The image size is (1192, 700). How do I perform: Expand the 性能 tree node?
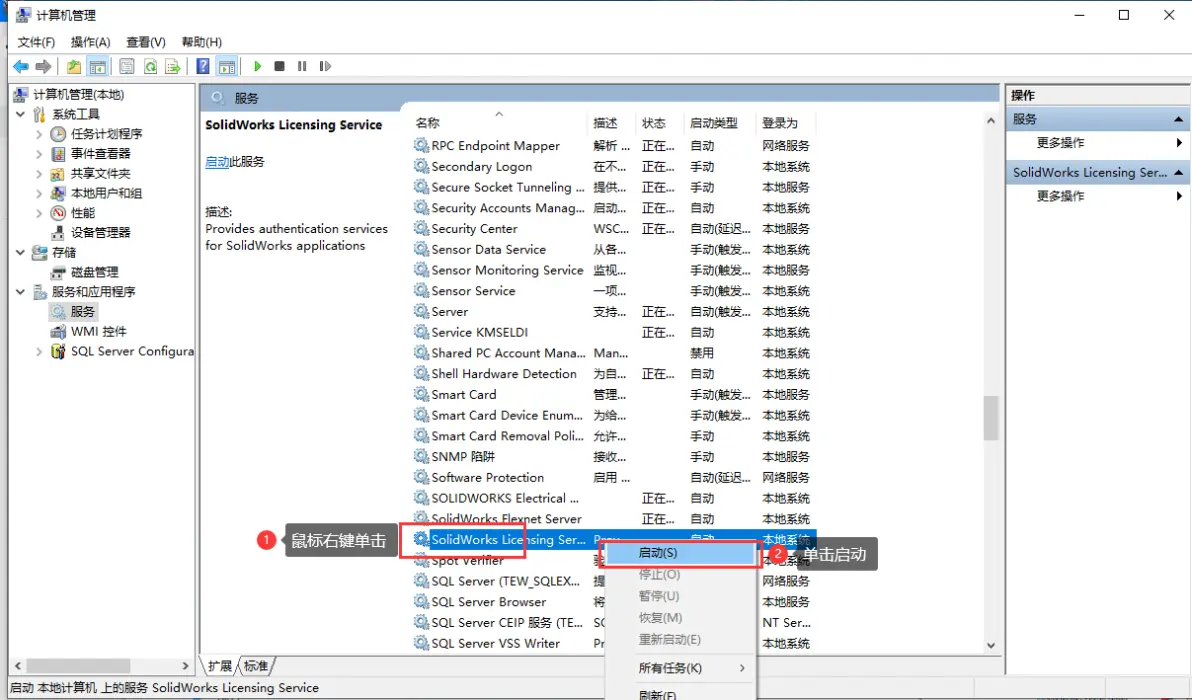point(39,213)
